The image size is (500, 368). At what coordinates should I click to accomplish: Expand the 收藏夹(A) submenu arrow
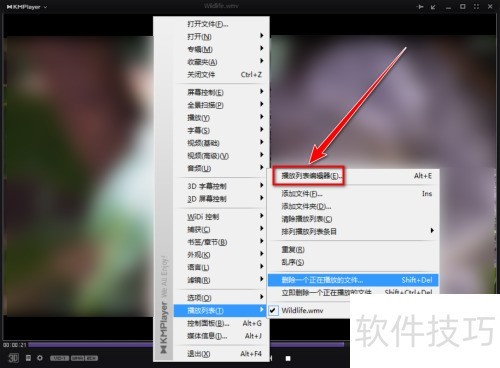pyautogui.click(x=262, y=61)
